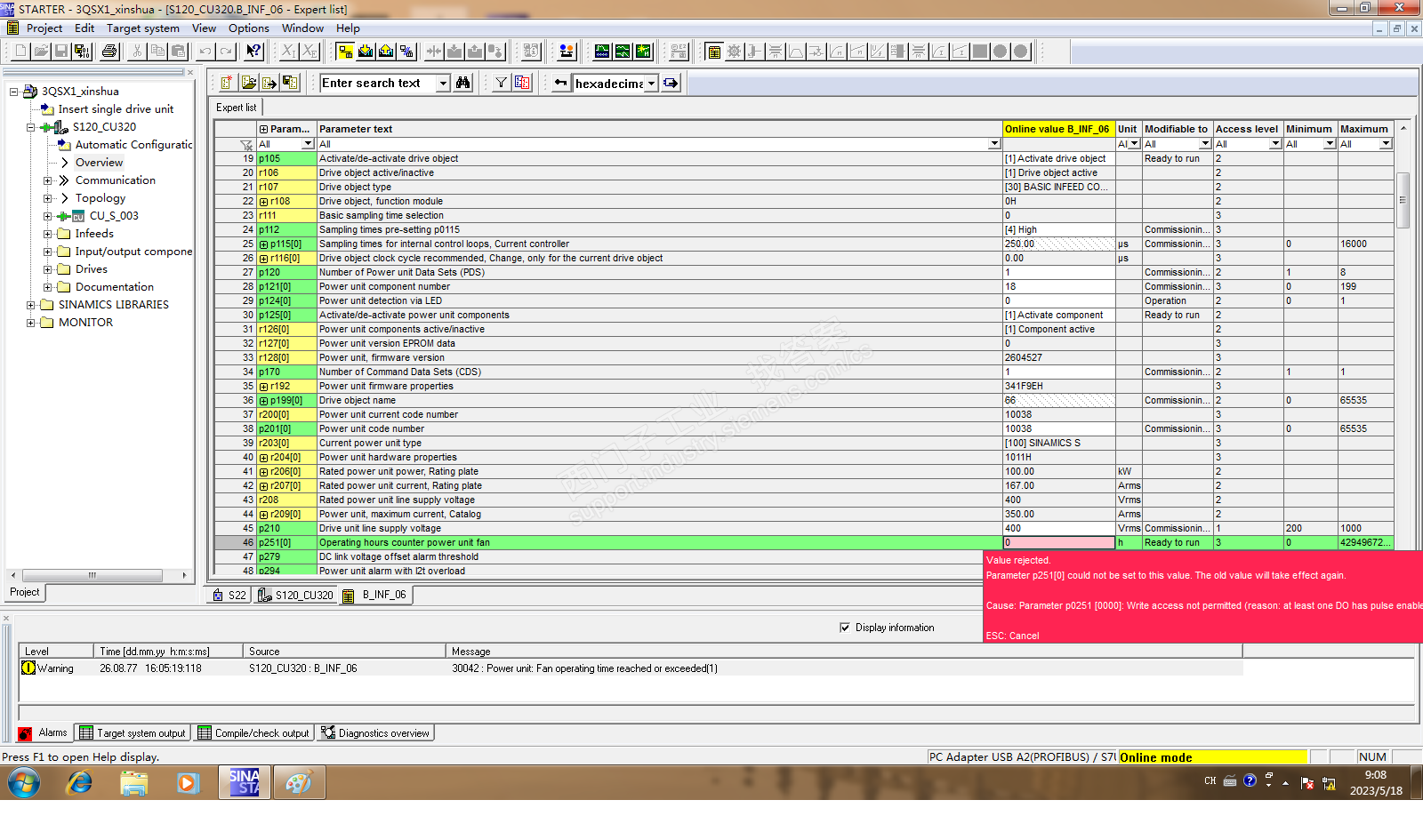Click the Save project disk icon
This screenshot has width=1423, height=840.
pos(61,52)
